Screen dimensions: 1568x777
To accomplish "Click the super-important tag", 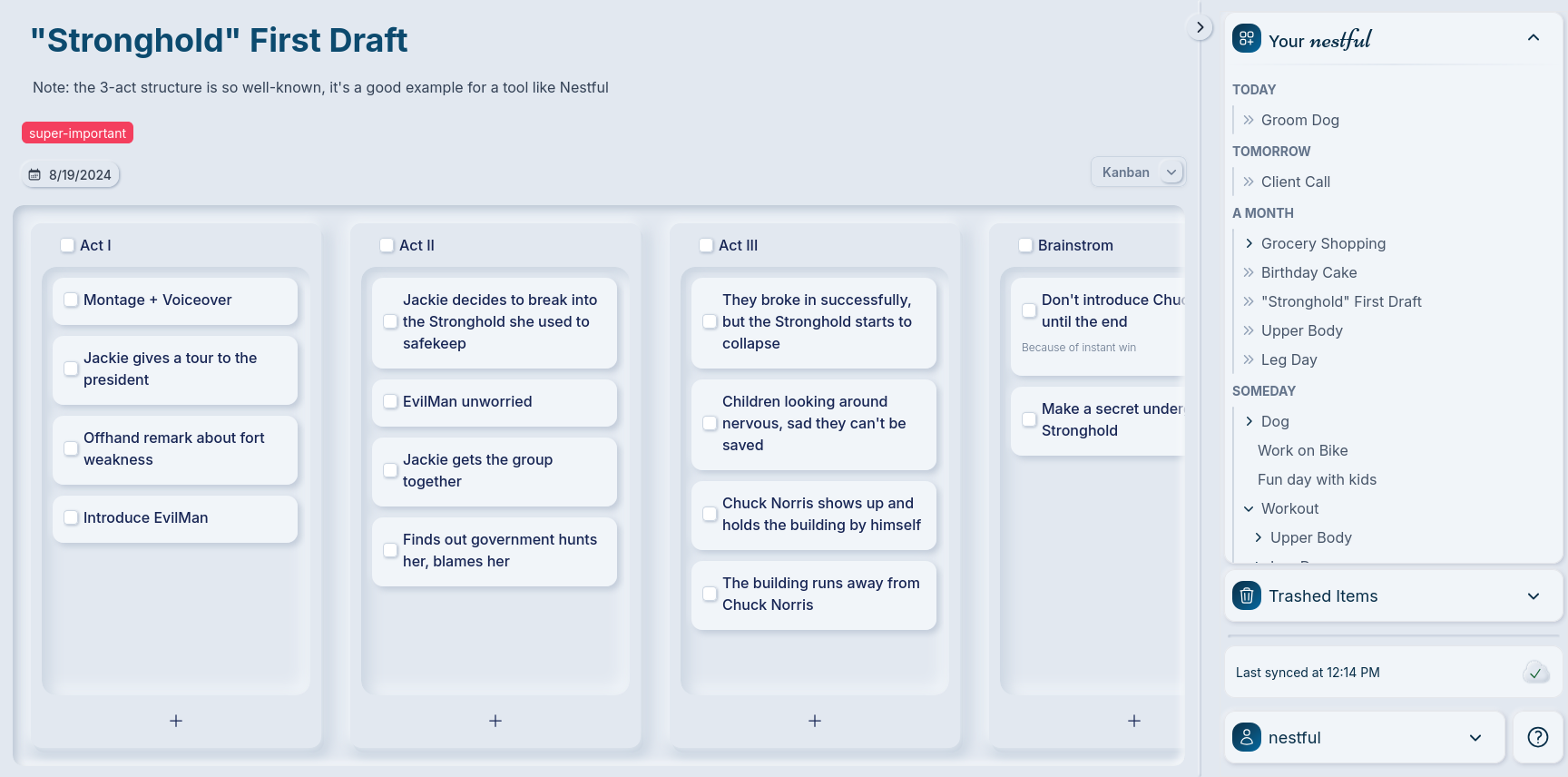I will point(78,133).
